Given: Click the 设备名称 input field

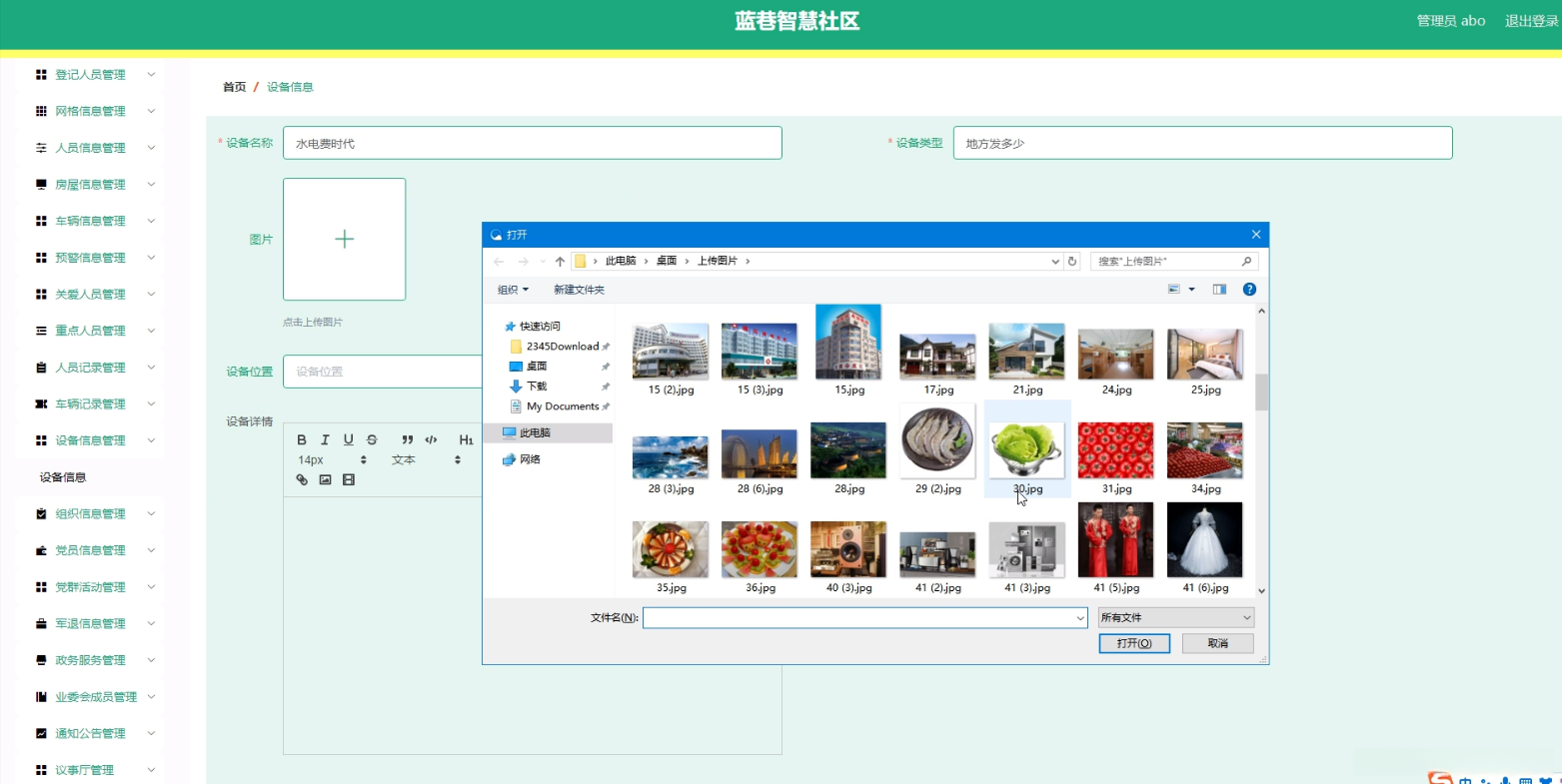Looking at the screenshot, I should coord(533,143).
